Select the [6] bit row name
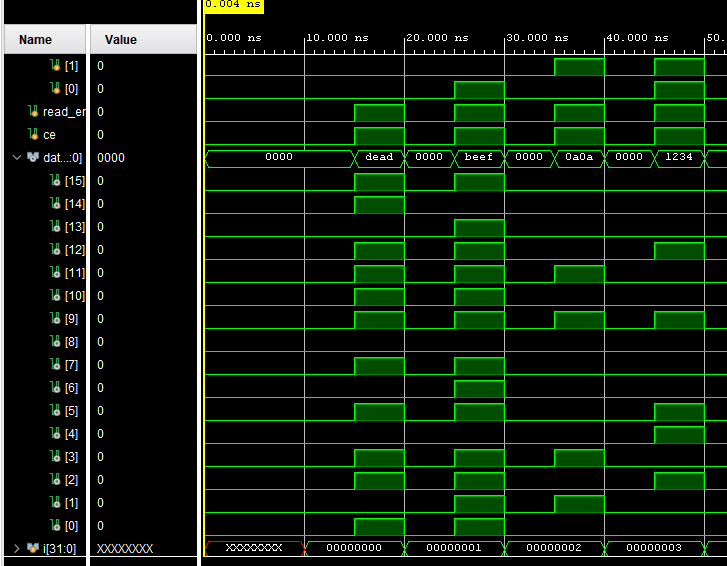This screenshot has height=566, width=727. tap(74, 388)
